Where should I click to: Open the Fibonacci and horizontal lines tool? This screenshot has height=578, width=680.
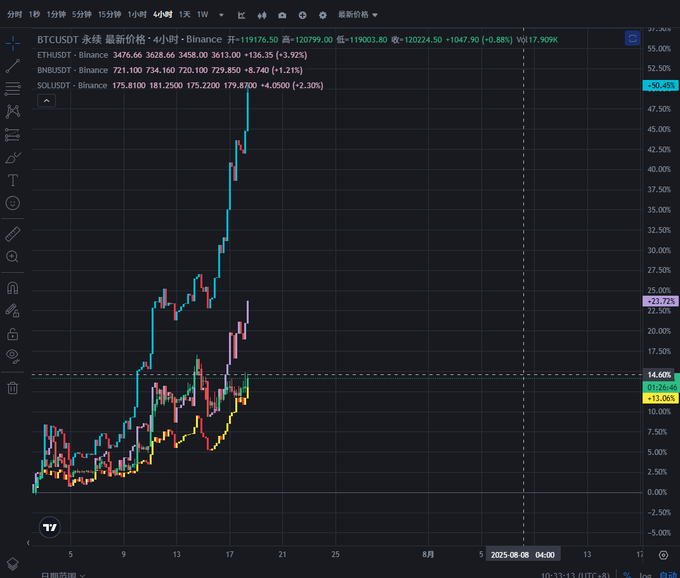tap(13, 88)
